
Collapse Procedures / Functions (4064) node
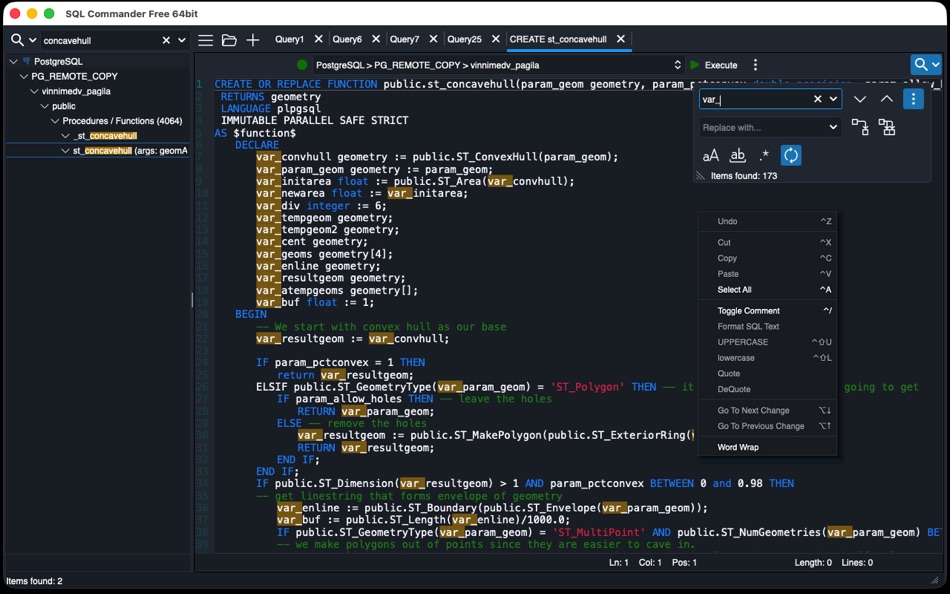[x=55, y=121]
